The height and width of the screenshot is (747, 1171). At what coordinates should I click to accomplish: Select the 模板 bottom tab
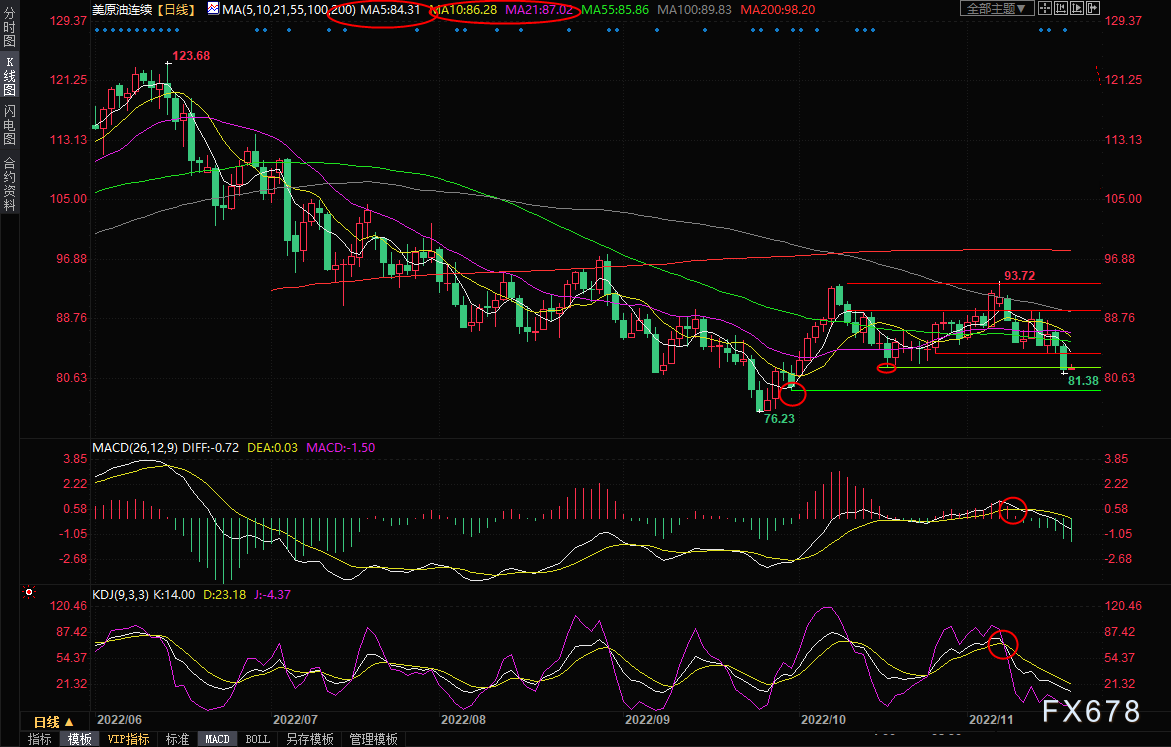80,739
